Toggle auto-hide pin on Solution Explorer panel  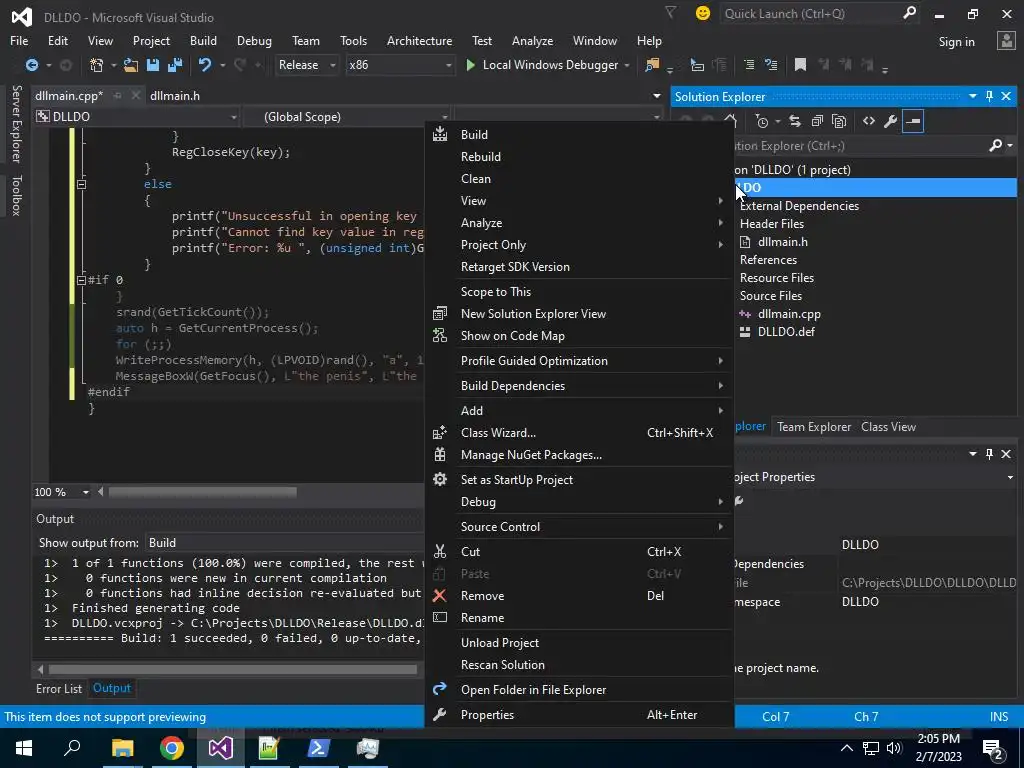point(989,96)
